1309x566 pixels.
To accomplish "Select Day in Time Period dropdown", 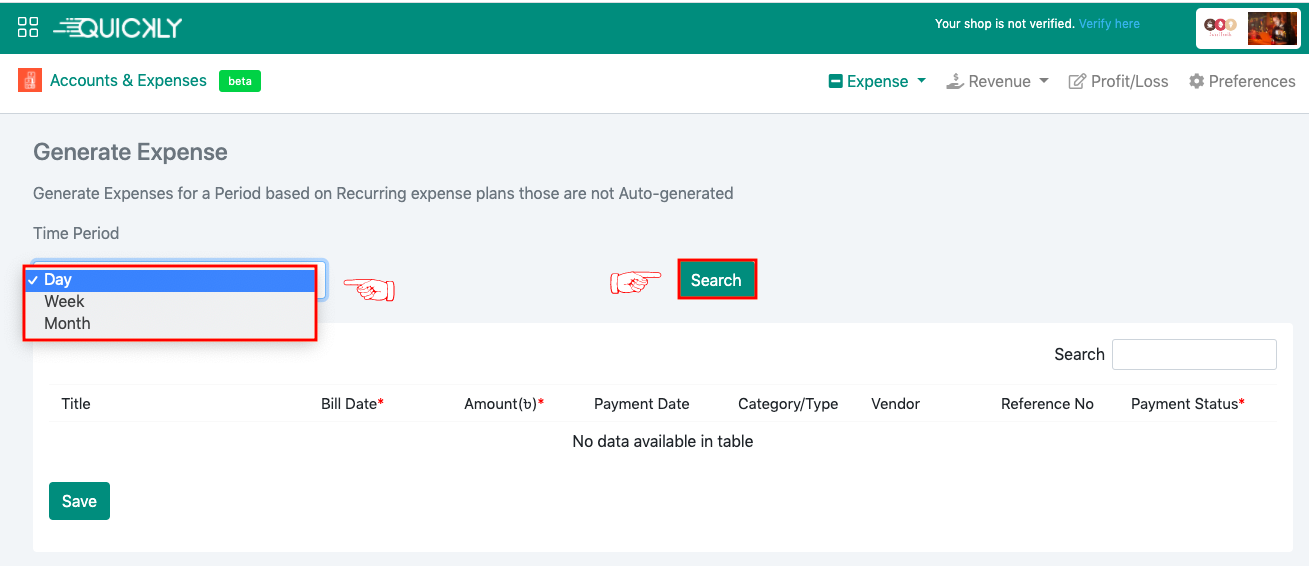I will click(58, 280).
